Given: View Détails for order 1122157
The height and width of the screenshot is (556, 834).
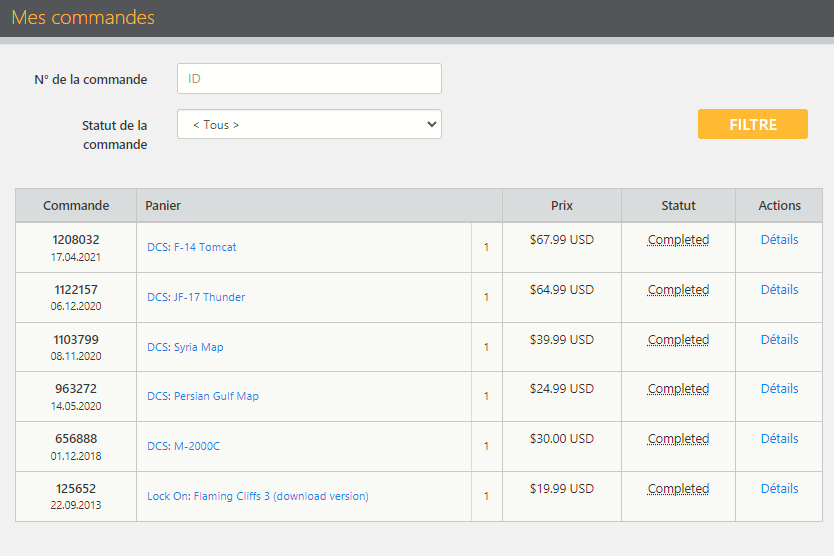Looking at the screenshot, I should click(x=779, y=289).
